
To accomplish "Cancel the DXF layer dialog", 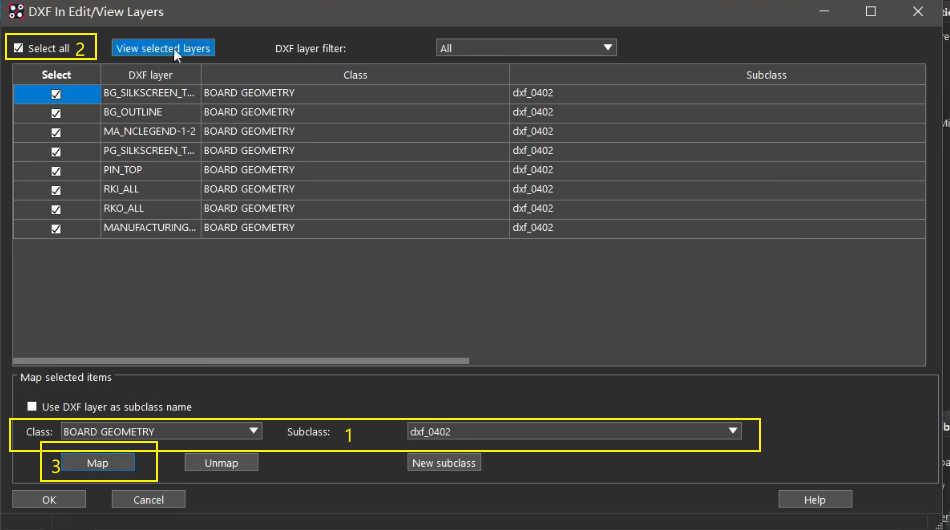I will pyautogui.click(x=148, y=499).
